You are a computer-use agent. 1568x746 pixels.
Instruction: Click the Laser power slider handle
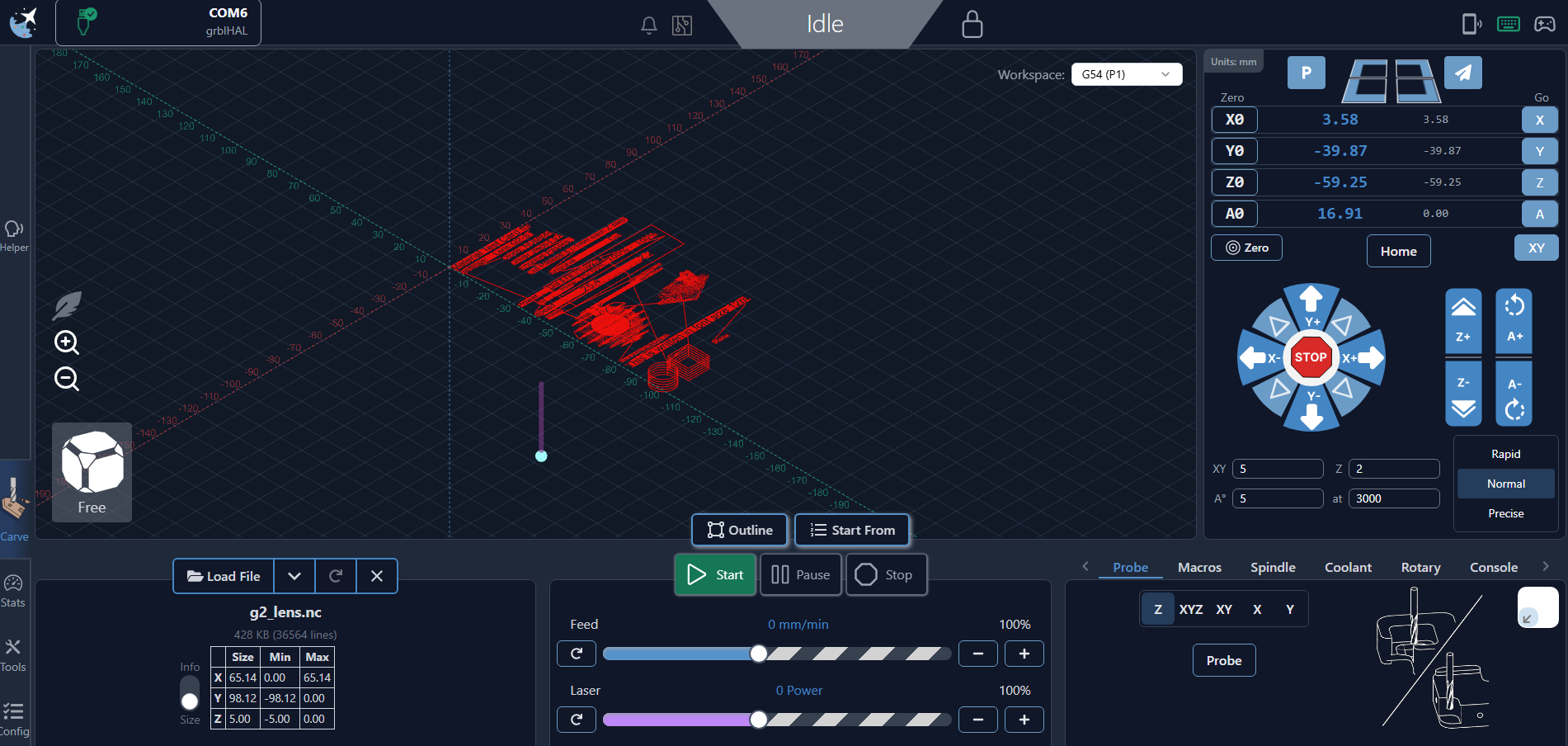point(758,720)
